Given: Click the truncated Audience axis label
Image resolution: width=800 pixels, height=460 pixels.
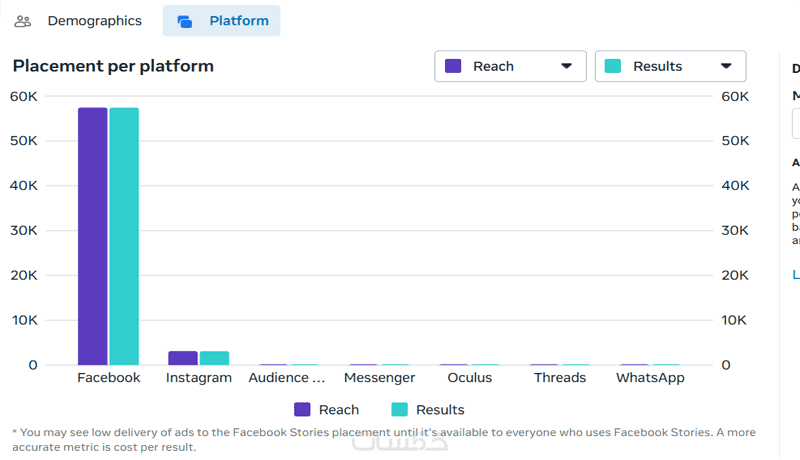Looking at the screenshot, I should coord(287,378).
